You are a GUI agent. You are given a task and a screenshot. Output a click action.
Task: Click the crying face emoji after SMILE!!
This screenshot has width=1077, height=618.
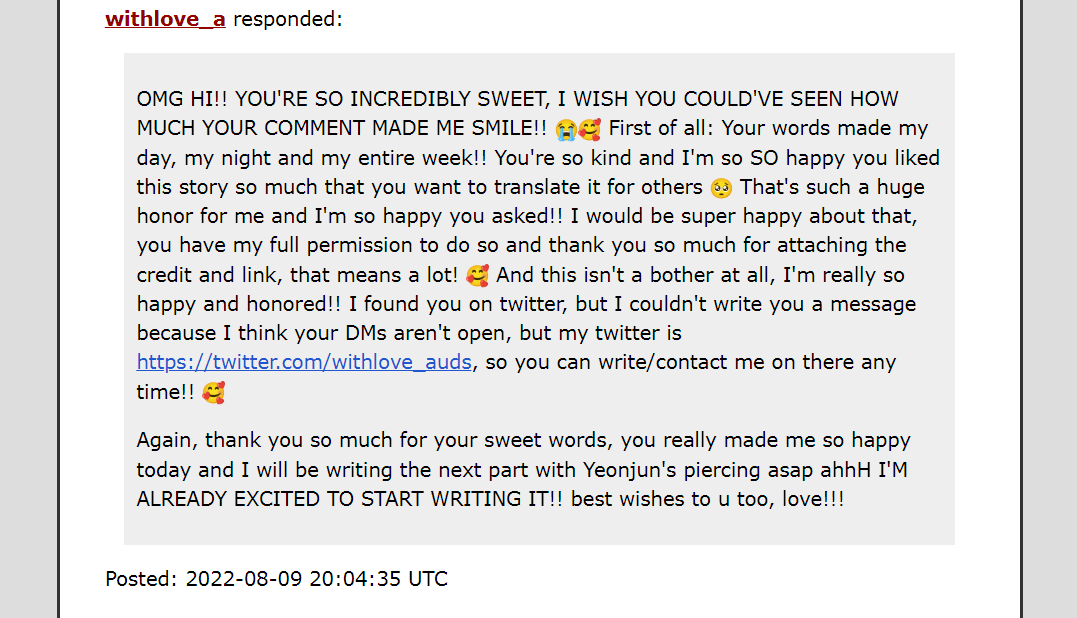point(566,128)
